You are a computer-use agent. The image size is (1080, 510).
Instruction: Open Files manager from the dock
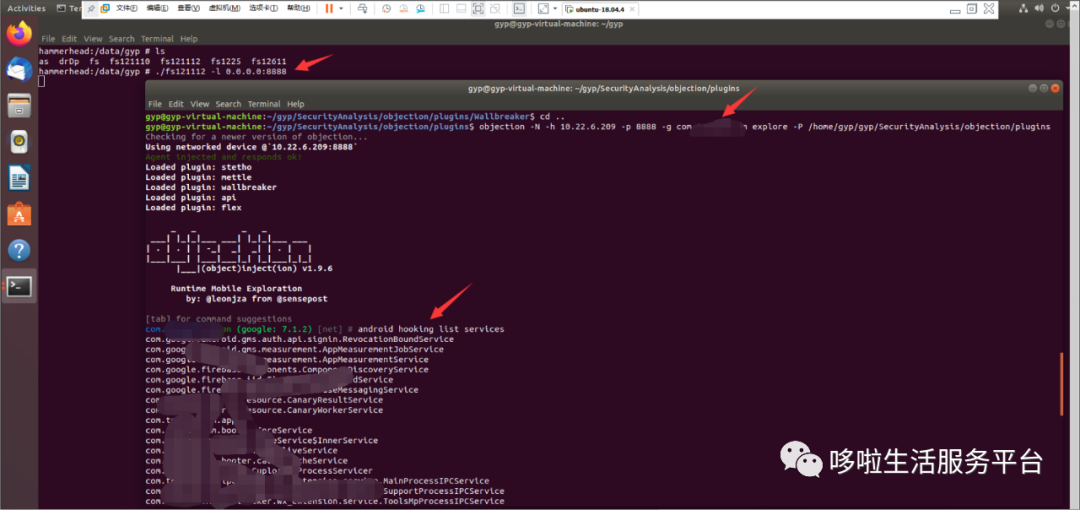point(19,106)
